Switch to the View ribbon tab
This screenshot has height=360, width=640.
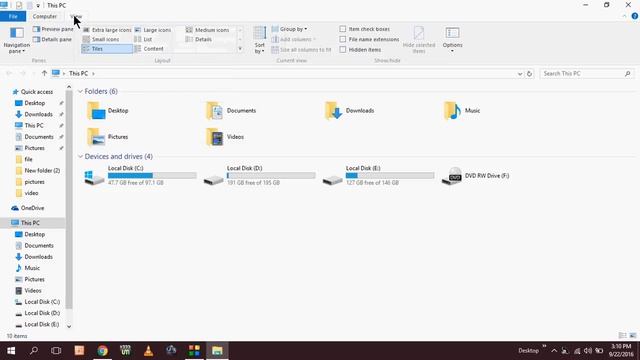[x=76, y=16]
